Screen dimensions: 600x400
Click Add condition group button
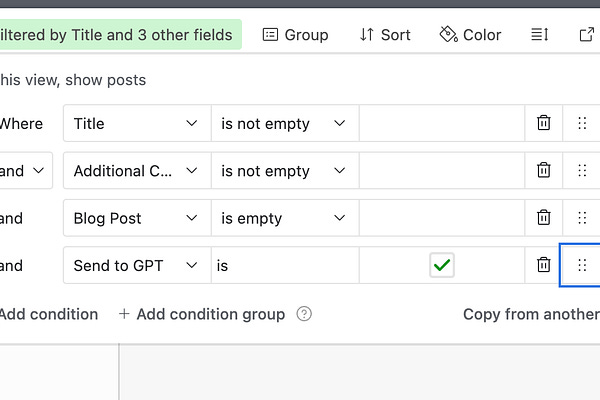pyautogui.click(x=202, y=314)
